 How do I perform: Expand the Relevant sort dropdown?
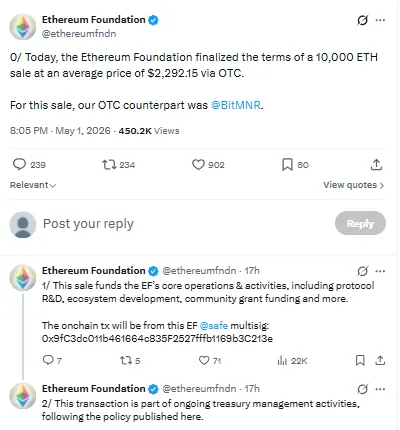pos(33,185)
